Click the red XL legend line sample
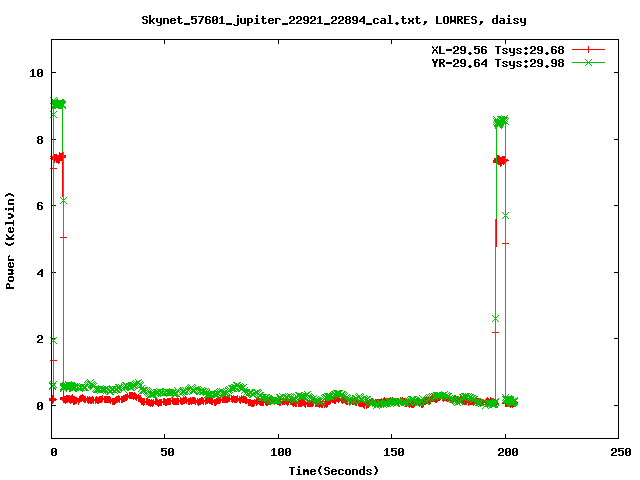640x480 pixels. point(588,50)
